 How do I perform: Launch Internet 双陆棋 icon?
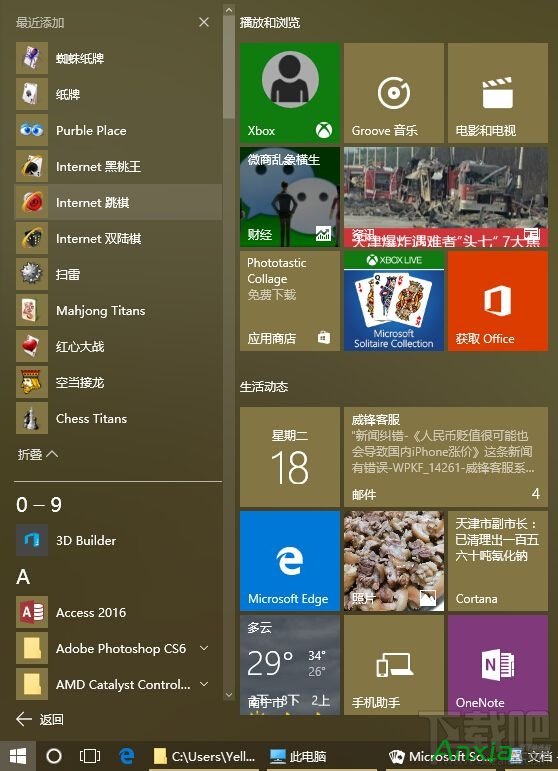pyautogui.click(x=32, y=238)
